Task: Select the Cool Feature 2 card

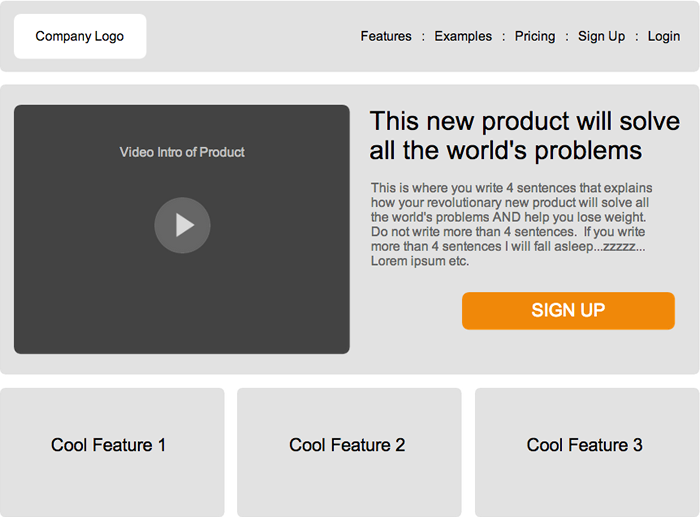Action: tap(349, 452)
